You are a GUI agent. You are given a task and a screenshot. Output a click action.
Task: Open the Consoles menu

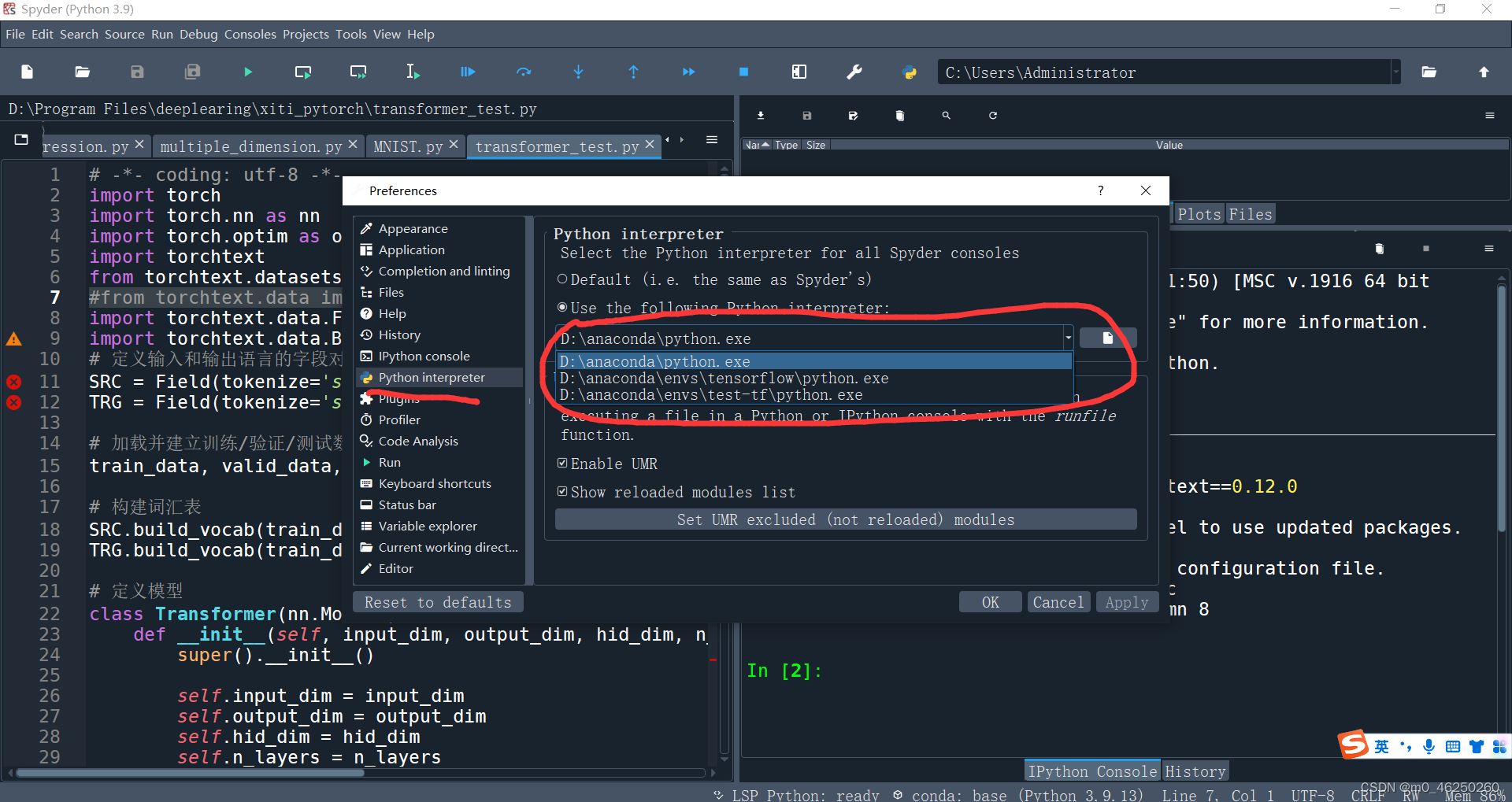coord(250,34)
